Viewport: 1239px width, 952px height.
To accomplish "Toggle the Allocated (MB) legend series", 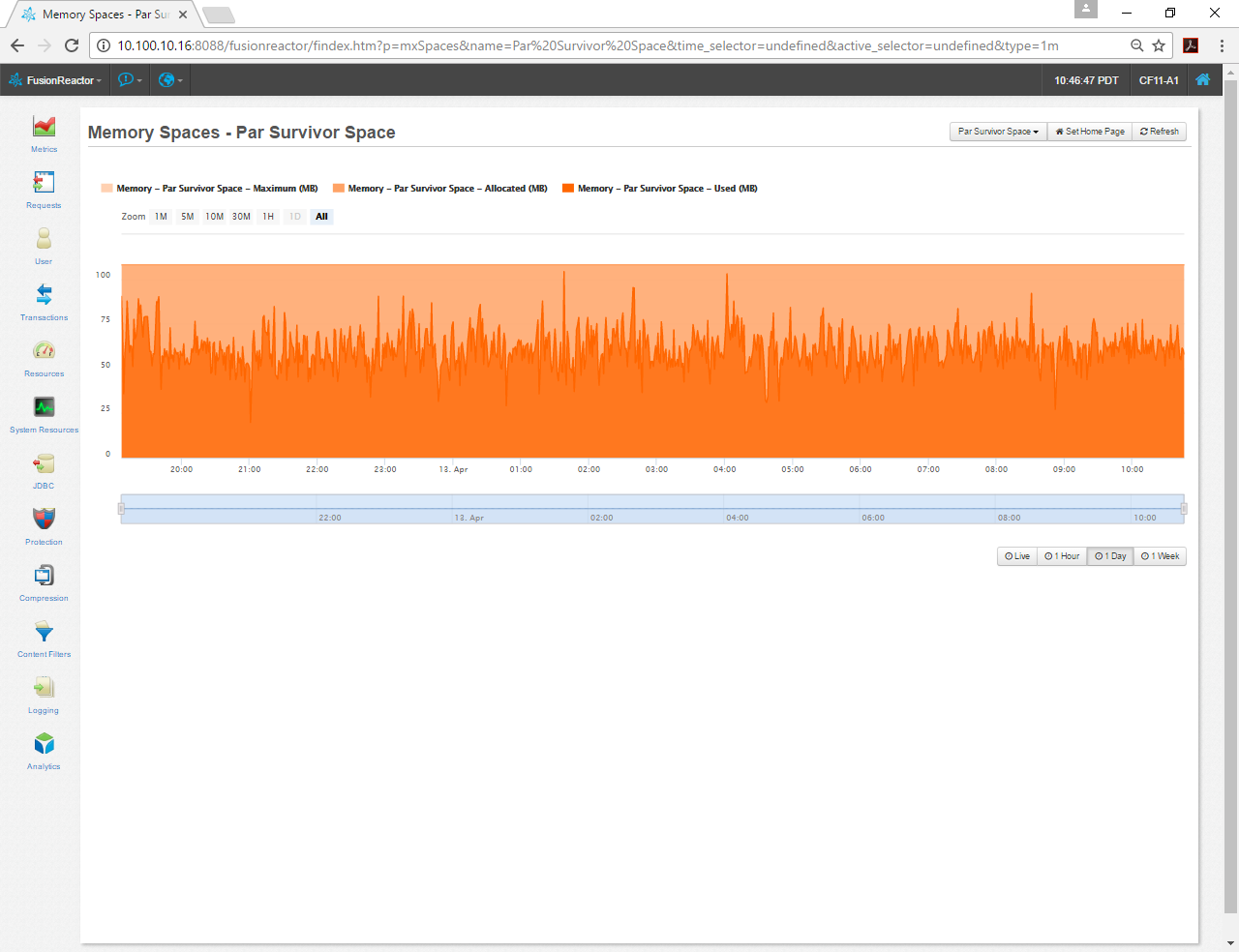I will coord(439,189).
